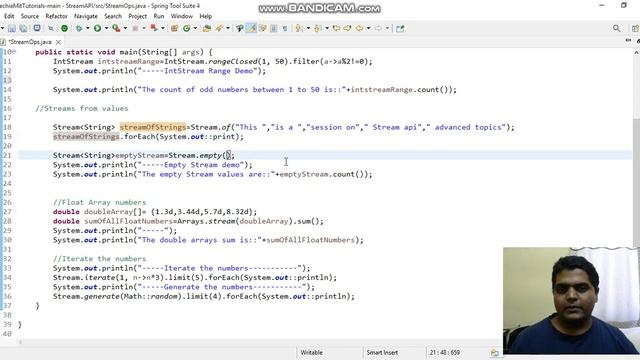Viewport: 640px width, 360px height.
Task: Click the Save icon in toolbar
Action: [12, 28]
